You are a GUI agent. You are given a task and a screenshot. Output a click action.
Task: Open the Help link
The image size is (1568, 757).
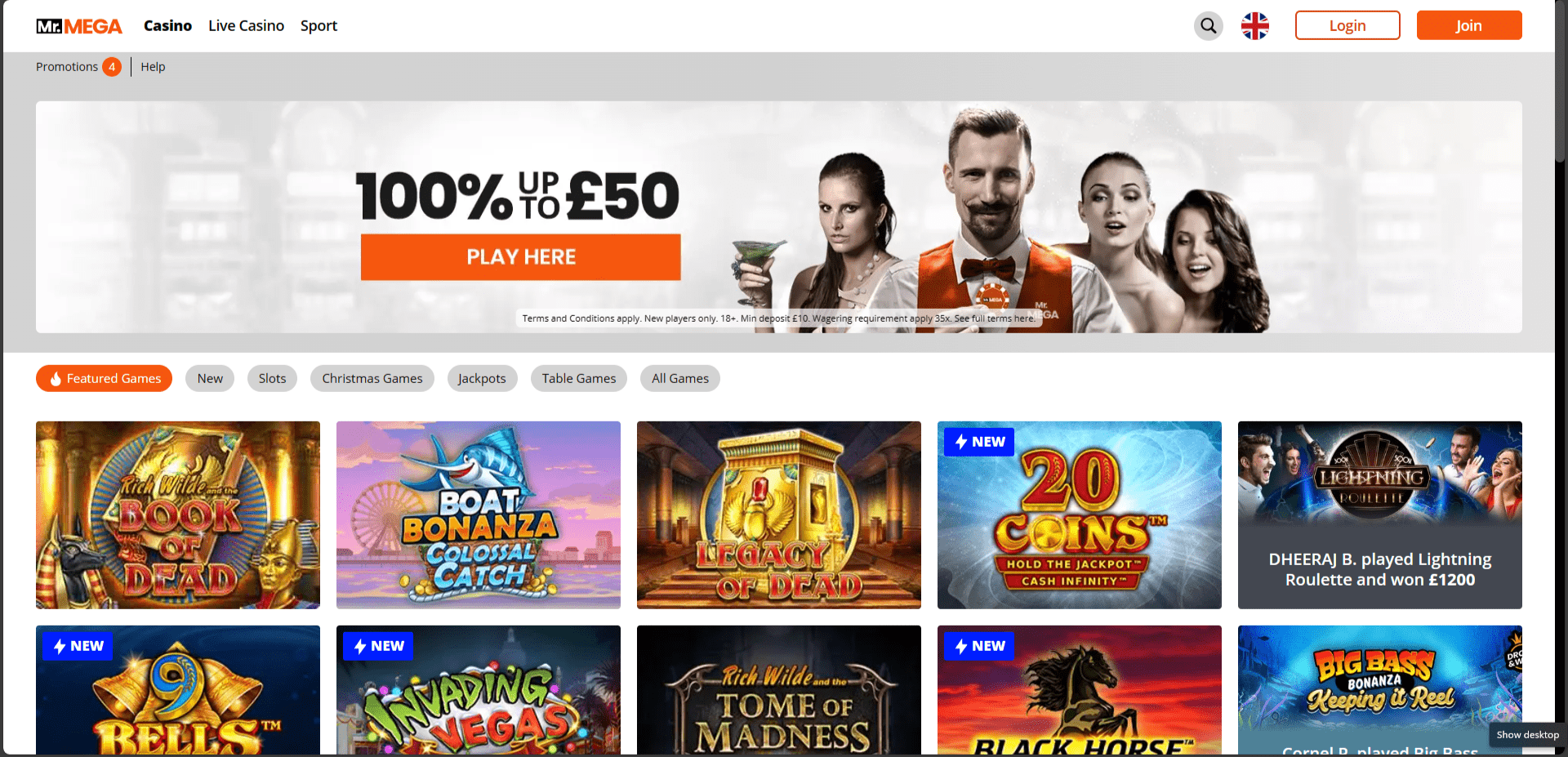153,67
